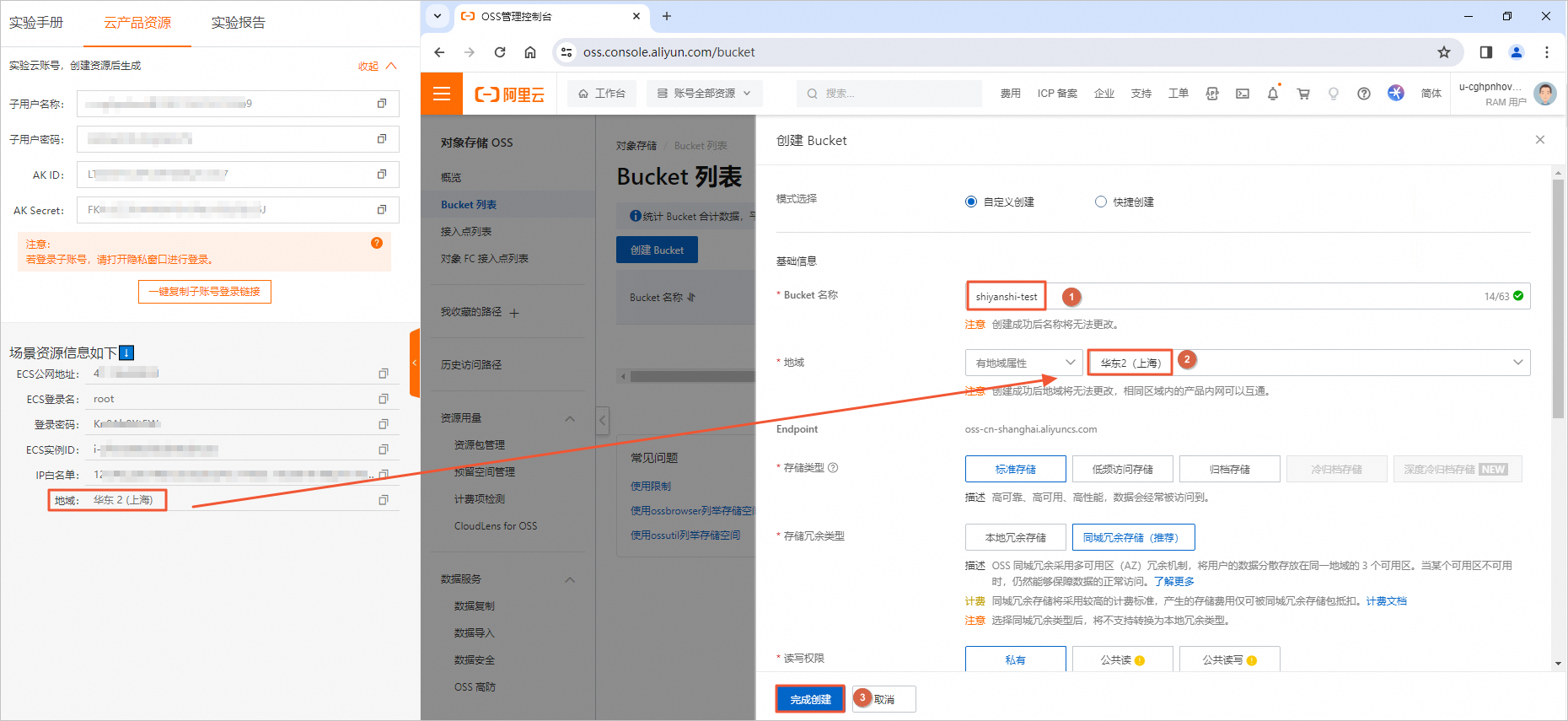
Task: Click the RAM user avatar
Action: tap(1545, 94)
